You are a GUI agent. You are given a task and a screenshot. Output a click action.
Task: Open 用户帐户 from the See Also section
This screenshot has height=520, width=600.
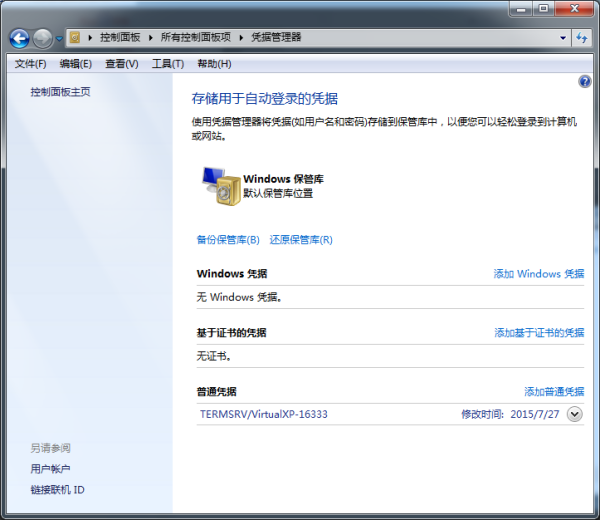click(51, 469)
